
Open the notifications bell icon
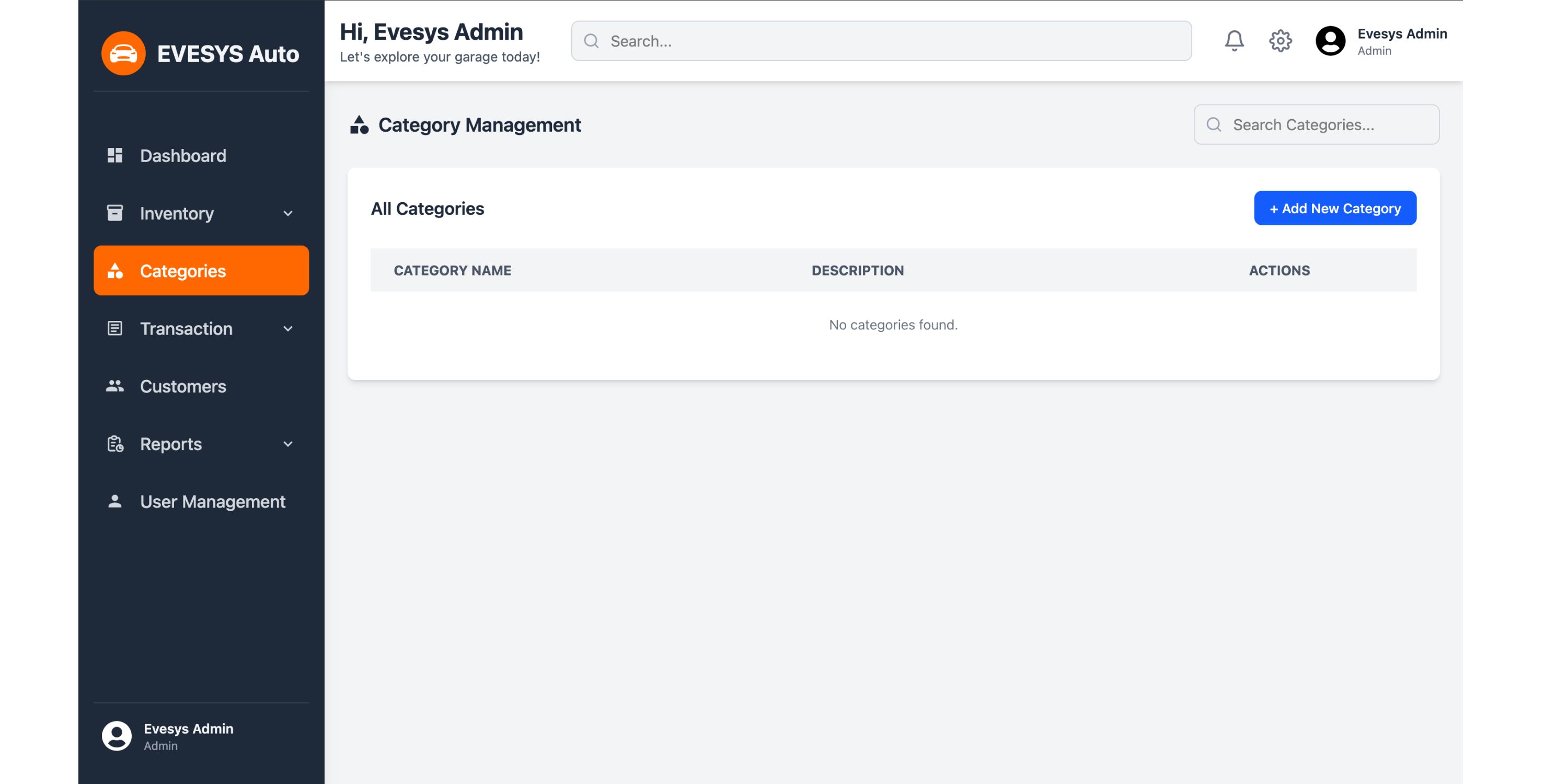1234,41
